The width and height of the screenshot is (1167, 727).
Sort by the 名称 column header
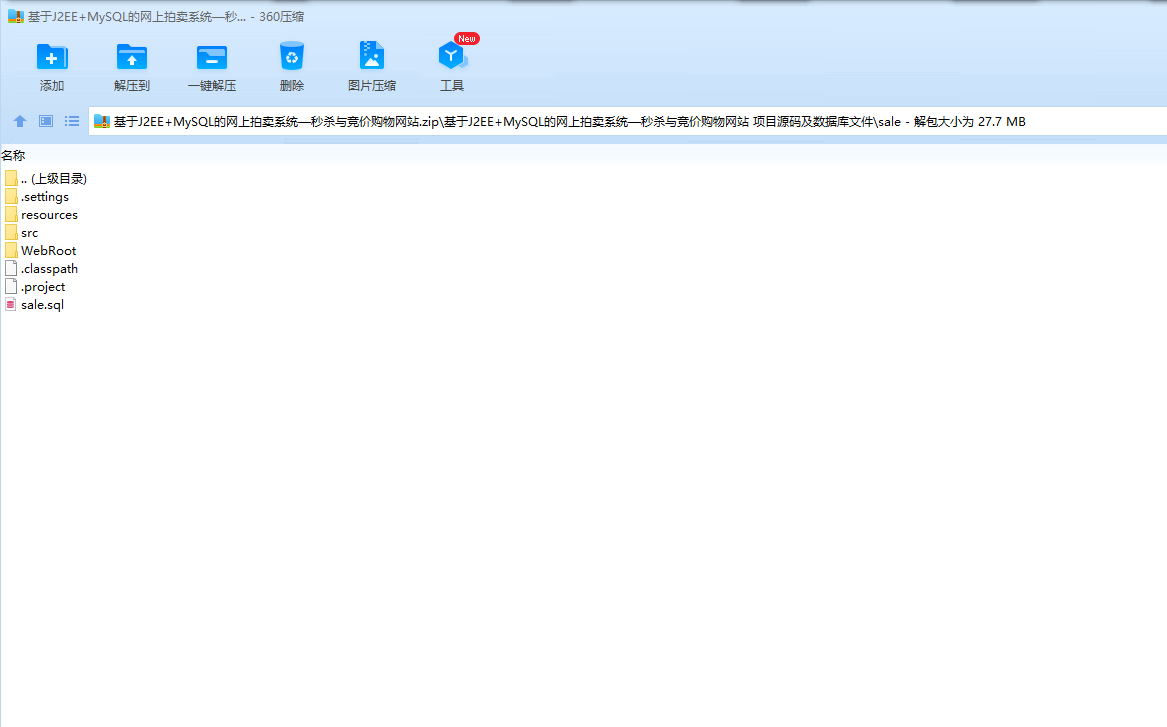tap(13, 156)
